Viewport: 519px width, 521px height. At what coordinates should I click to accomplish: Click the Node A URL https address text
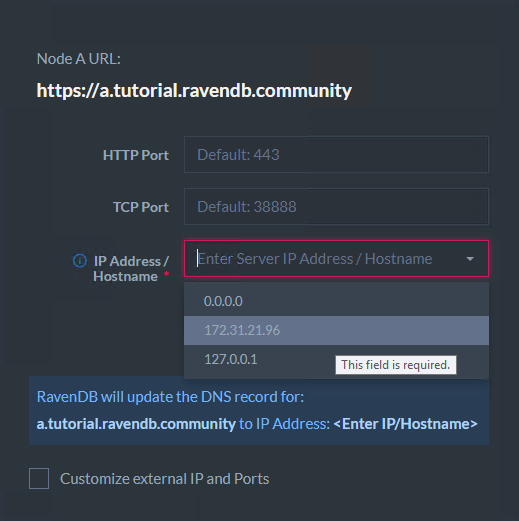coord(194,91)
